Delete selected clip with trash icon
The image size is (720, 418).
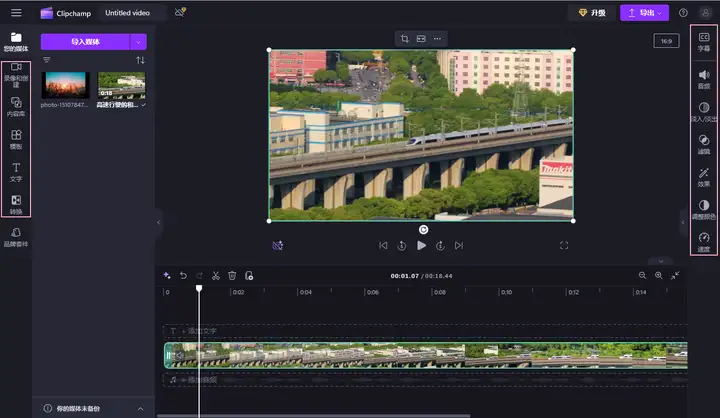pos(232,276)
